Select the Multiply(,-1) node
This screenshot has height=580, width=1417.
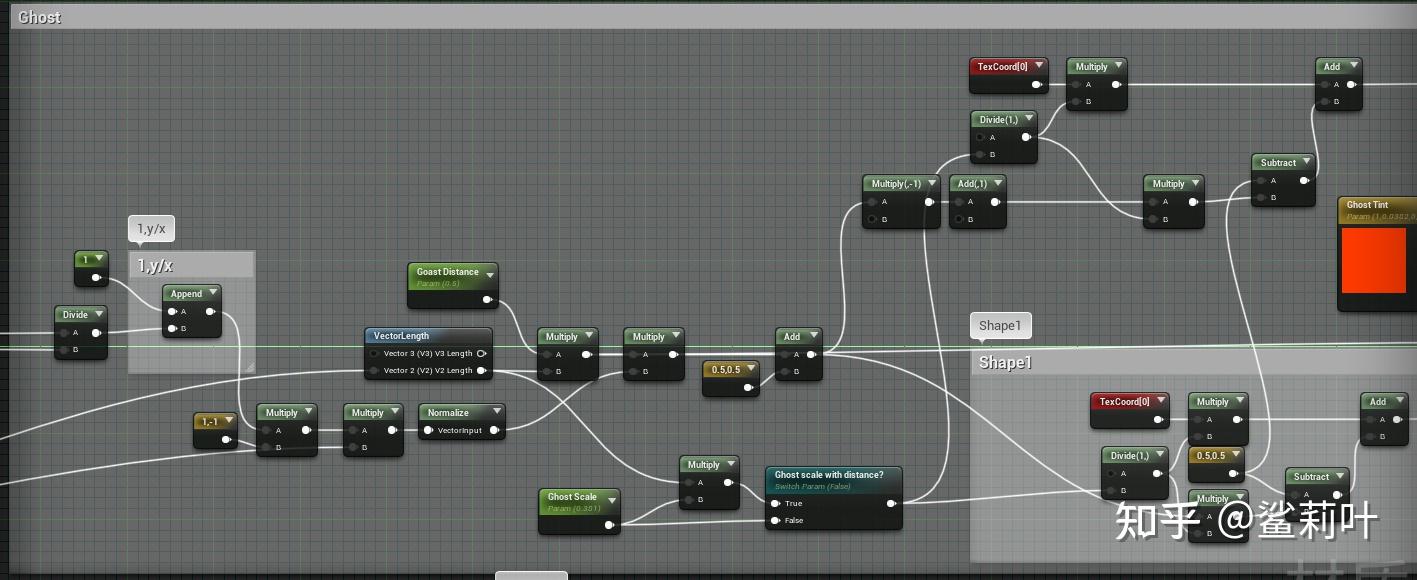click(895, 184)
